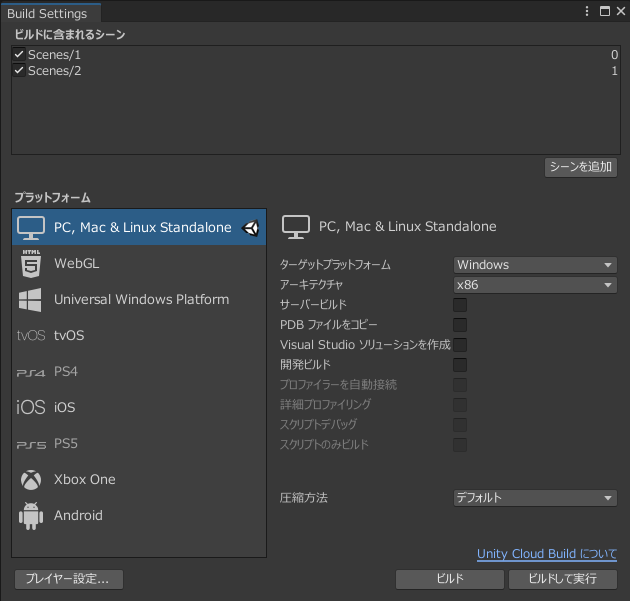Close the Build Settings window
Screen dimensions: 630x601
pos(621,11)
